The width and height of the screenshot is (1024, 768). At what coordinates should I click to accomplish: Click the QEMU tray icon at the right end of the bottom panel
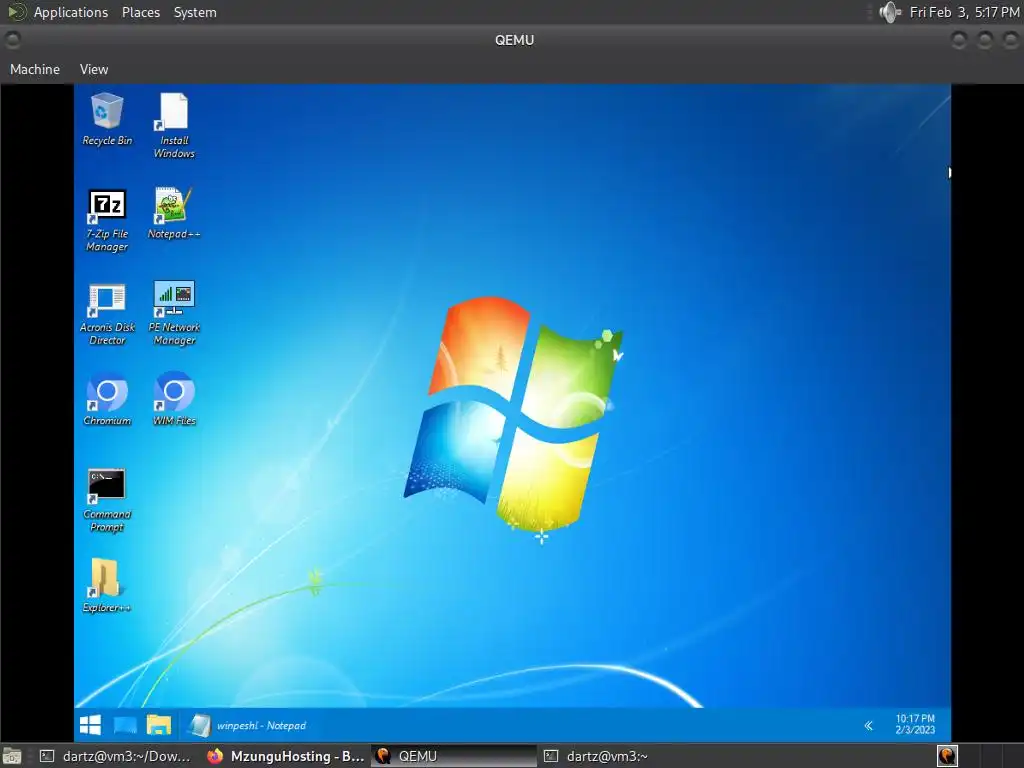pos(947,756)
